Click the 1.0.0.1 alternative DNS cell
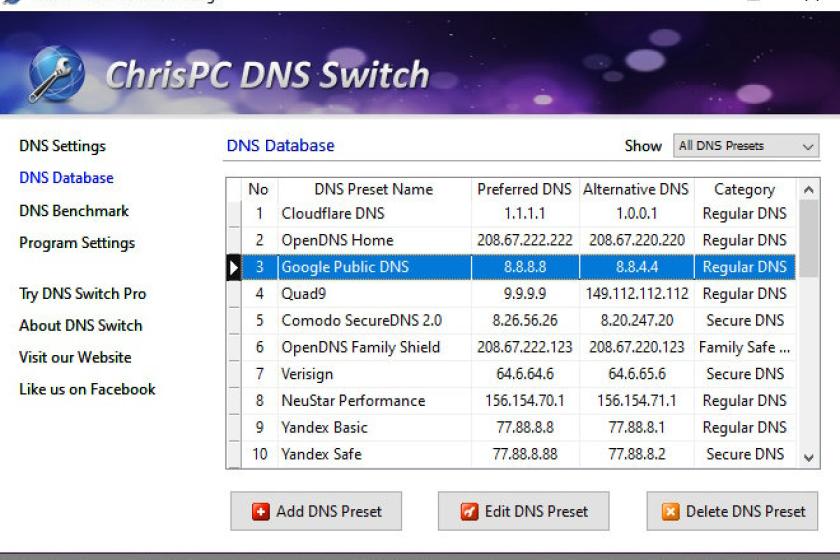The image size is (840, 560). (636, 213)
